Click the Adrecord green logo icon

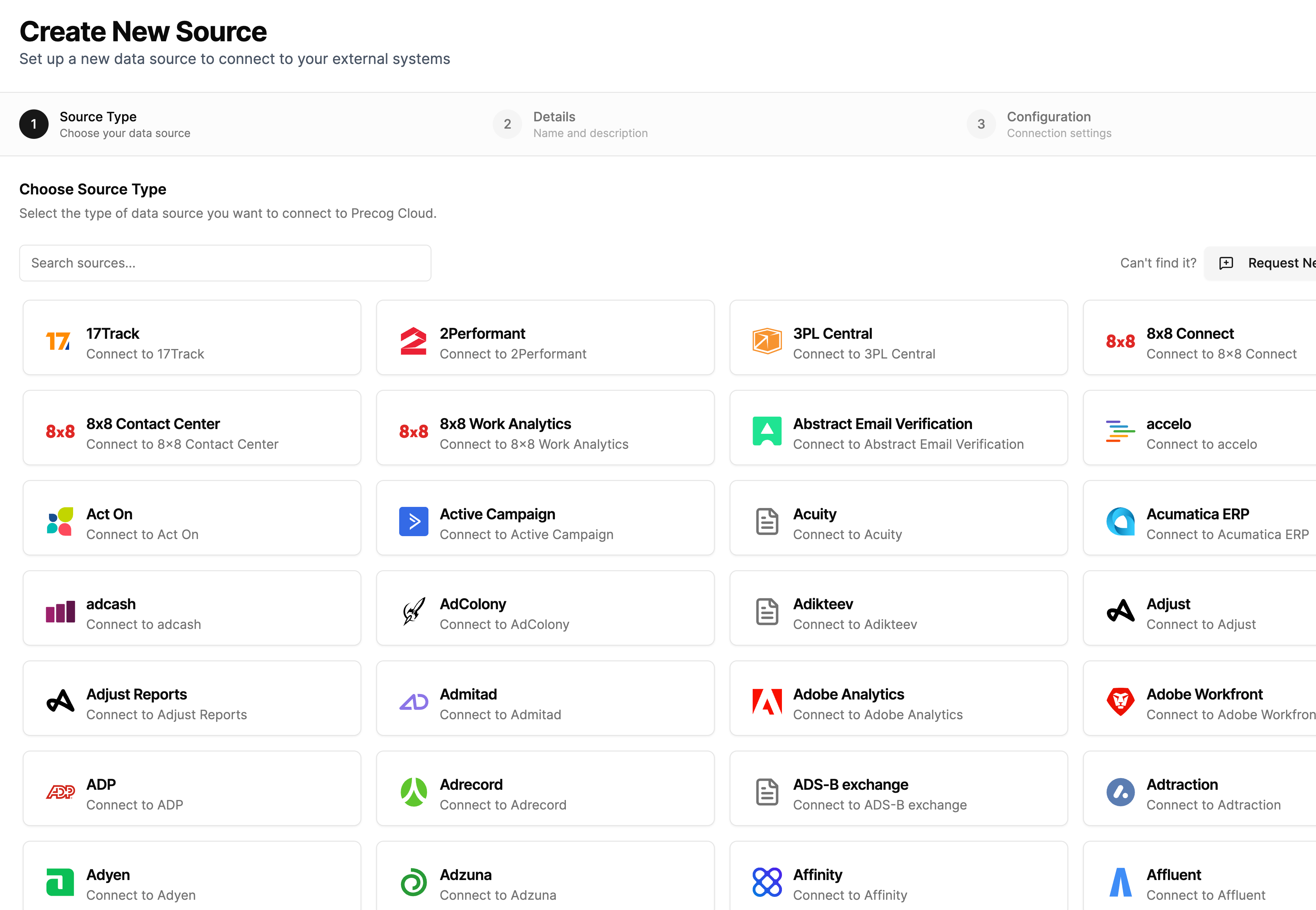point(413,793)
